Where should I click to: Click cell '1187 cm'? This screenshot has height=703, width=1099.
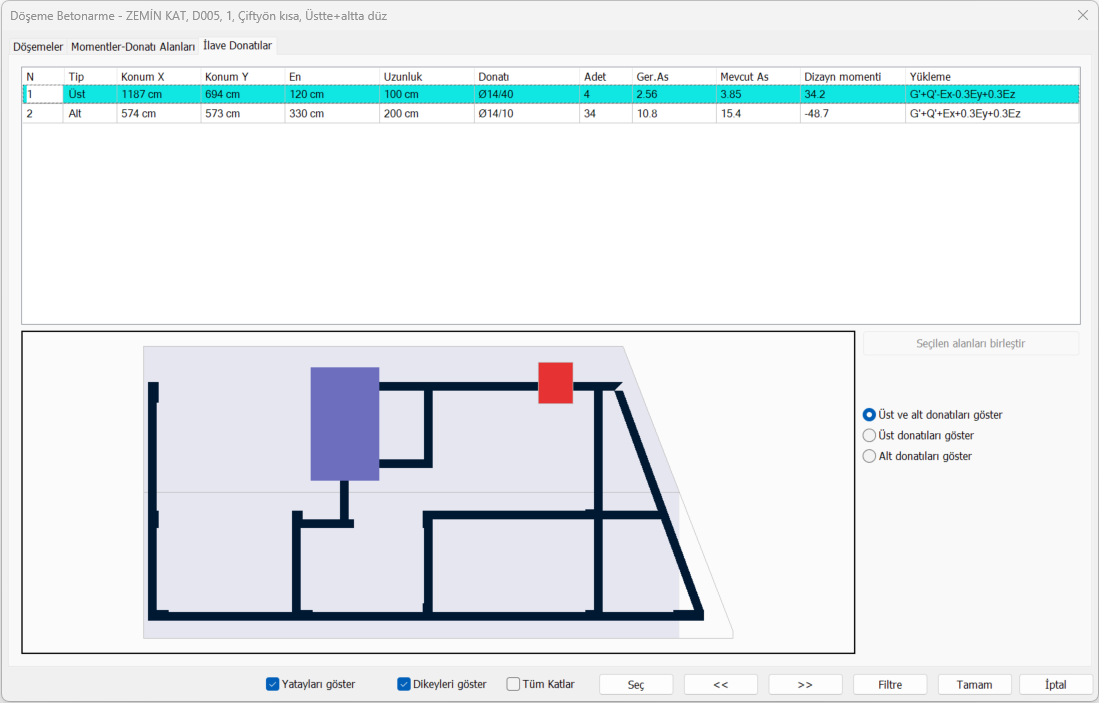coord(158,94)
